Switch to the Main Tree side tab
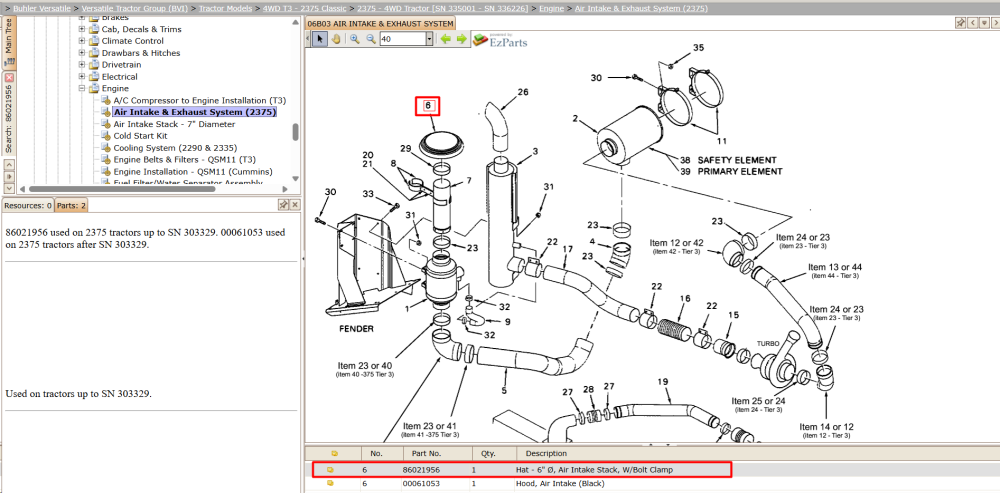This screenshot has height=493, width=1000. pos(9,42)
